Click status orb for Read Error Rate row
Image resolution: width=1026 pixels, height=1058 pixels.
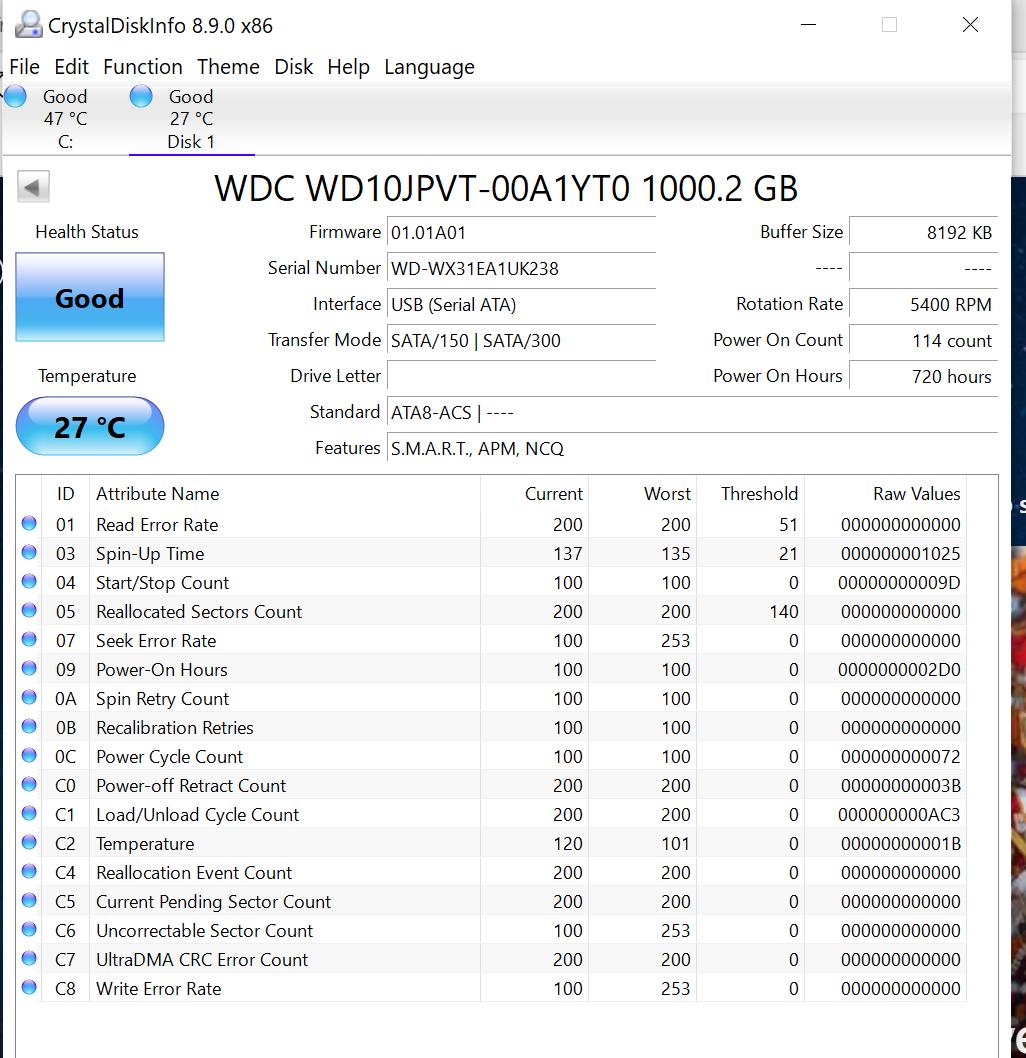coord(29,524)
